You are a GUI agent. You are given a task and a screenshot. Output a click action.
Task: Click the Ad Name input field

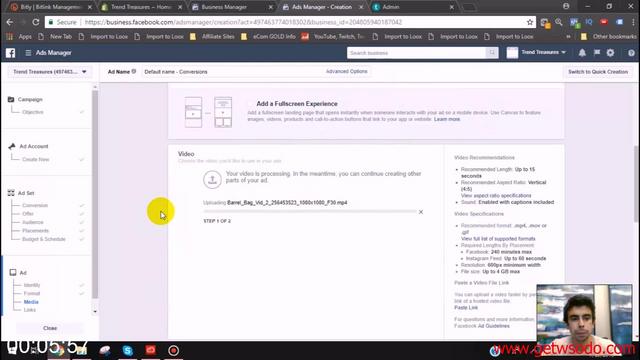pos(233,72)
